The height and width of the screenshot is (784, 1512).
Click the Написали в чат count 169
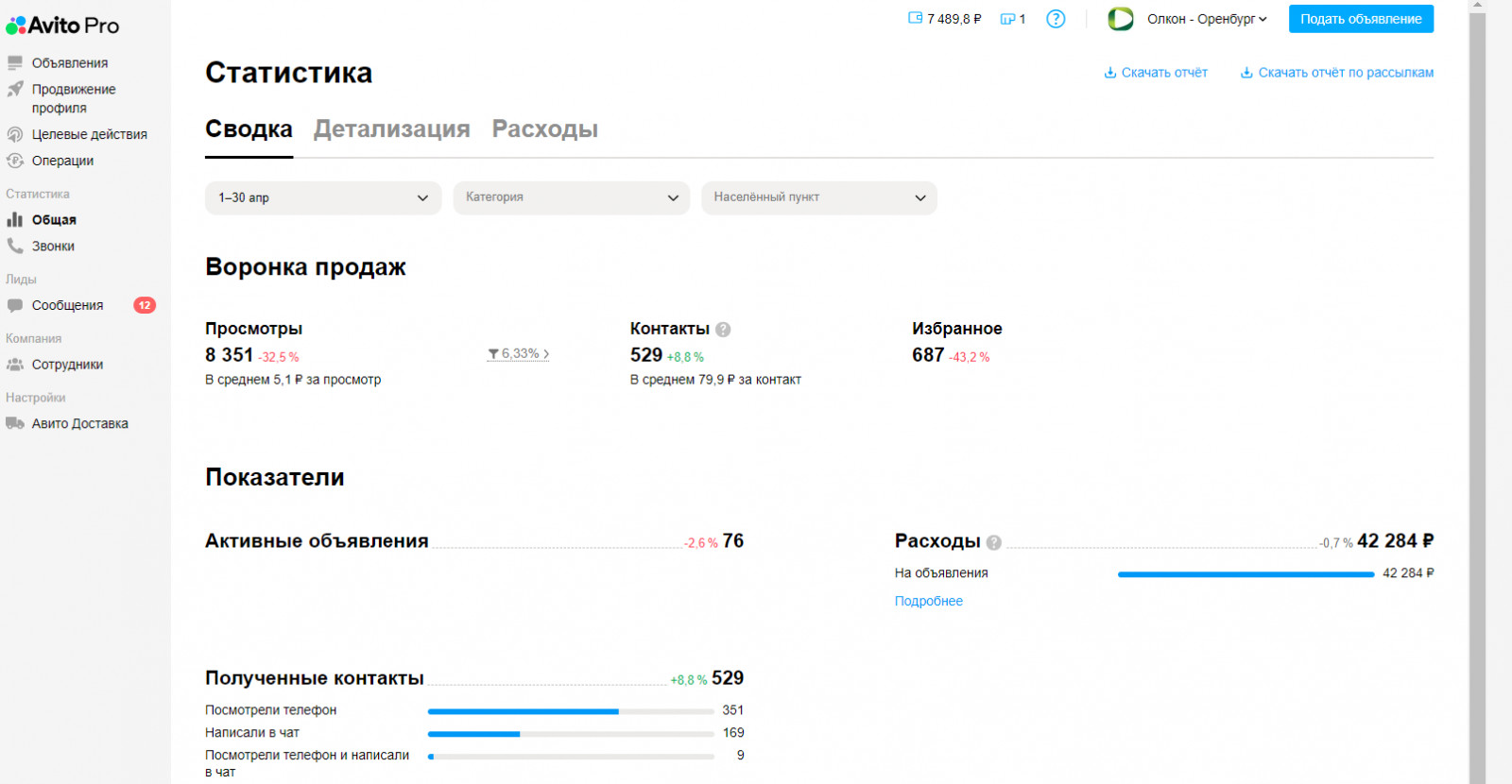pyautogui.click(x=733, y=733)
